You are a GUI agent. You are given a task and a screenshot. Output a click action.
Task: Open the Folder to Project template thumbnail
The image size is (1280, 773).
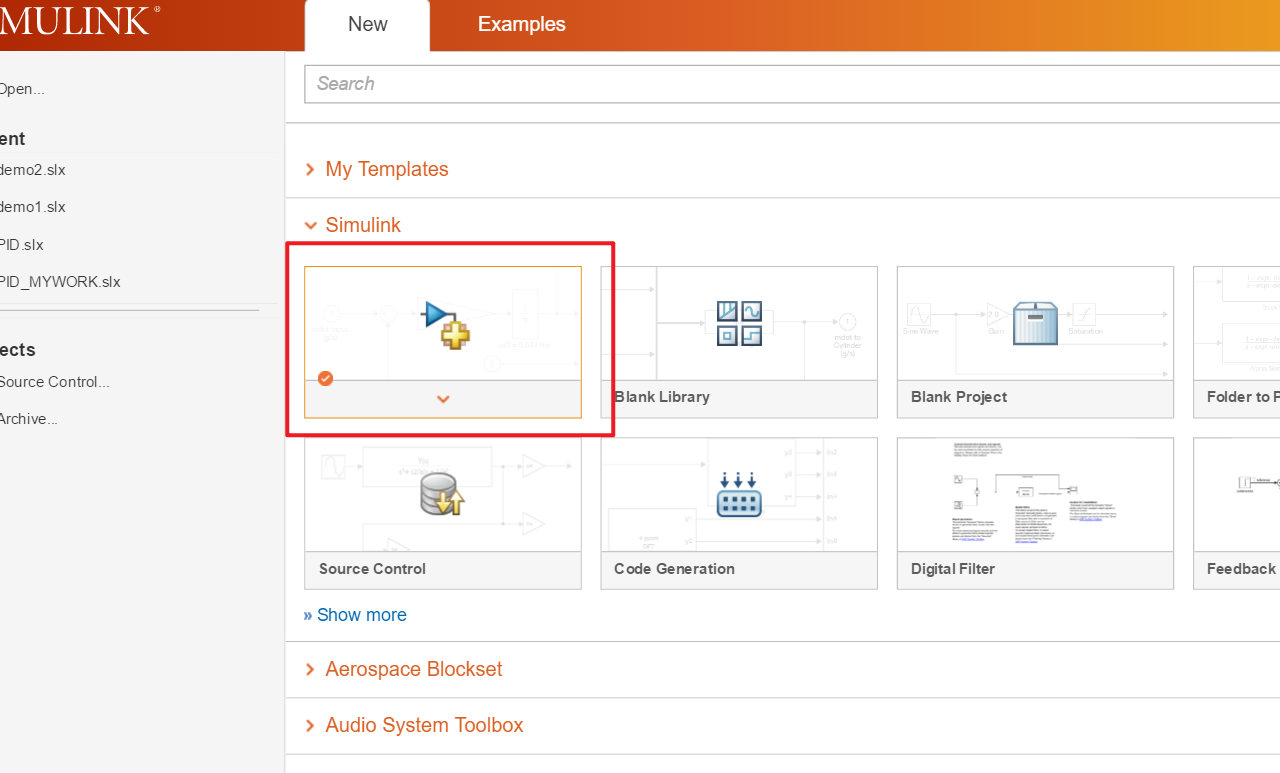(x=1236, y=323)
